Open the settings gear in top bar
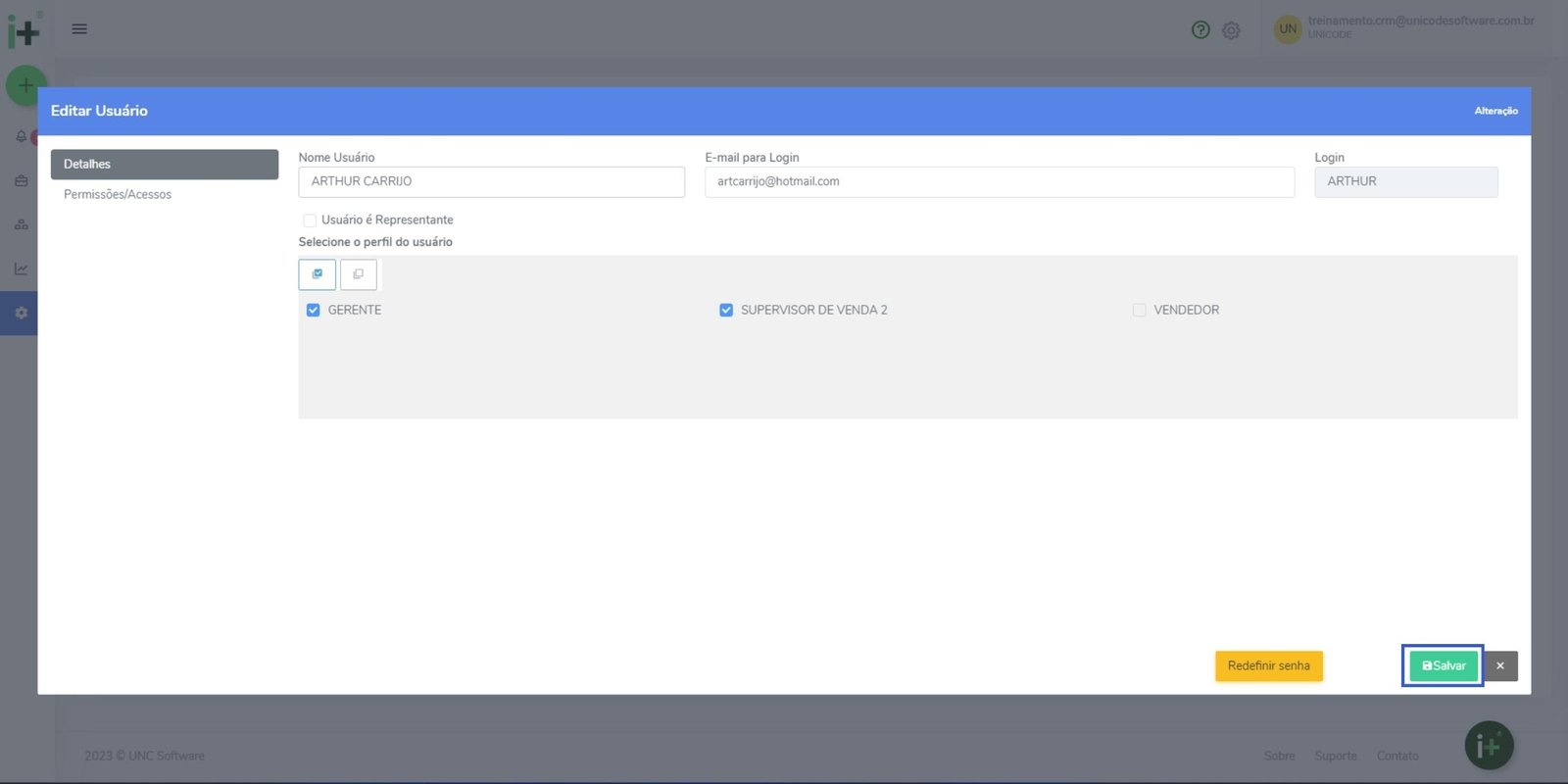The image size is (1568, 784). tap(1231, 30)
